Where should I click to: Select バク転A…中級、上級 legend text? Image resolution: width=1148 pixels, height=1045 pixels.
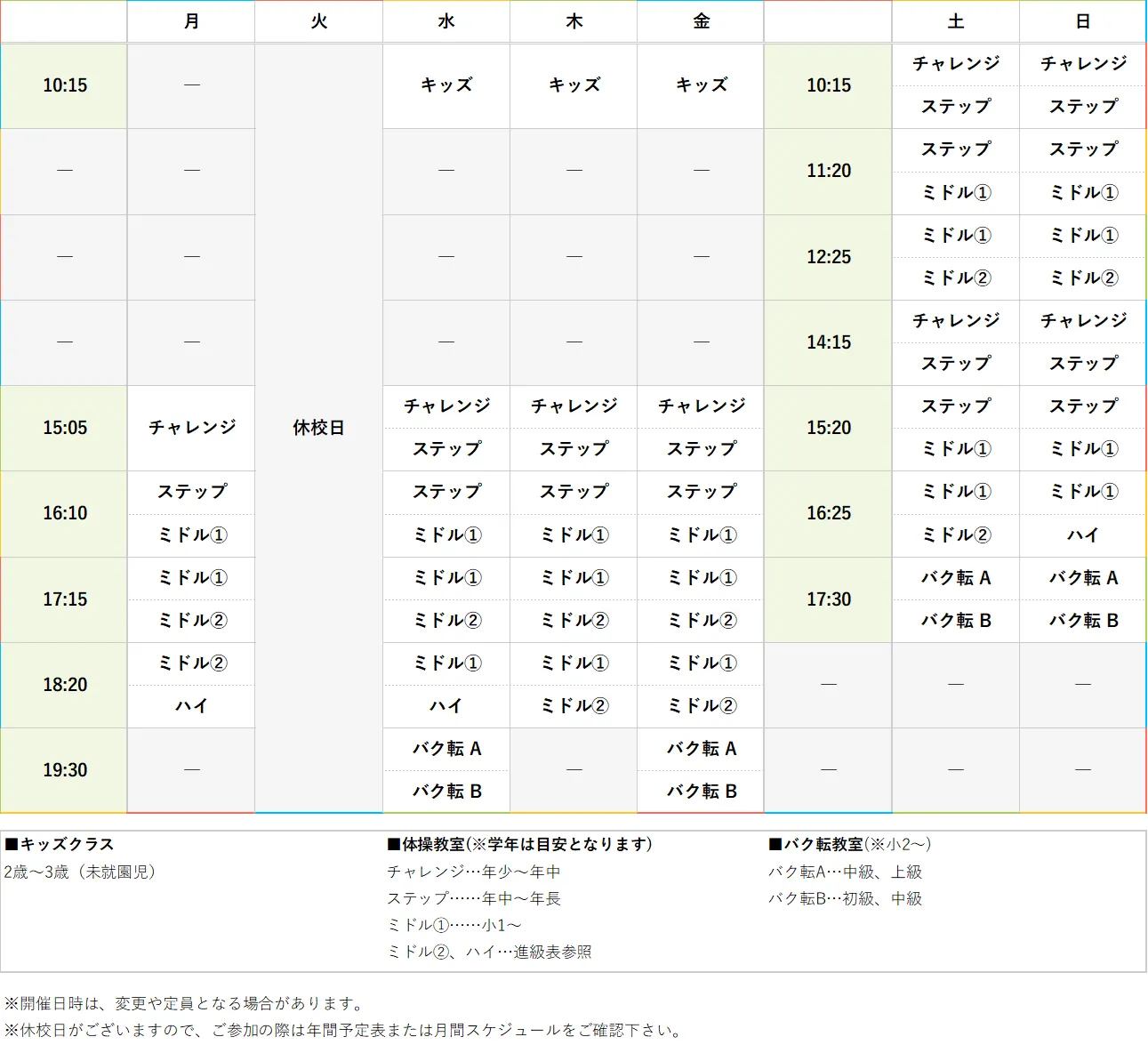pos(845,872)
